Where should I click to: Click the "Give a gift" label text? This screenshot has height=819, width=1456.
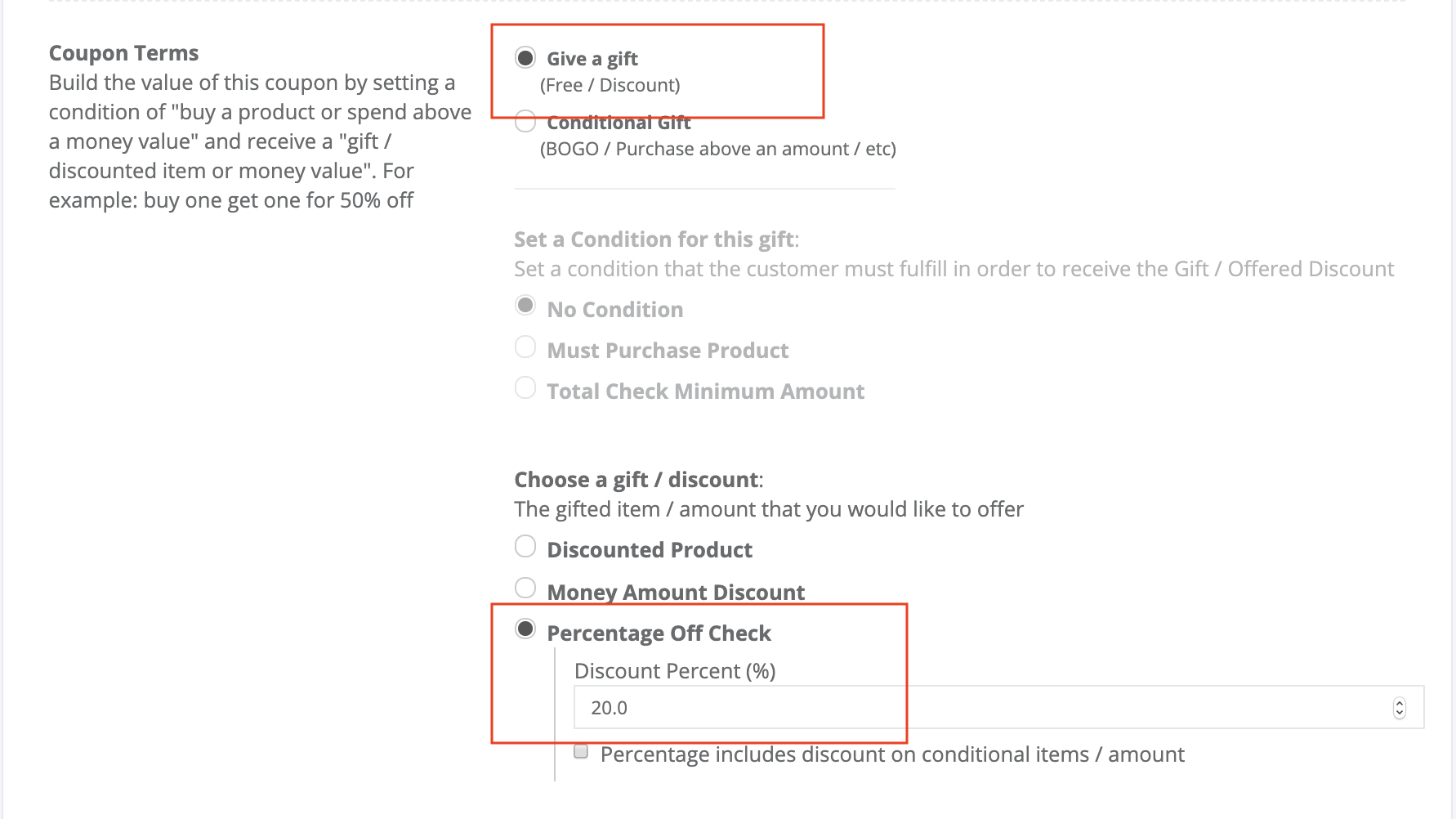(x=592, y=59)
